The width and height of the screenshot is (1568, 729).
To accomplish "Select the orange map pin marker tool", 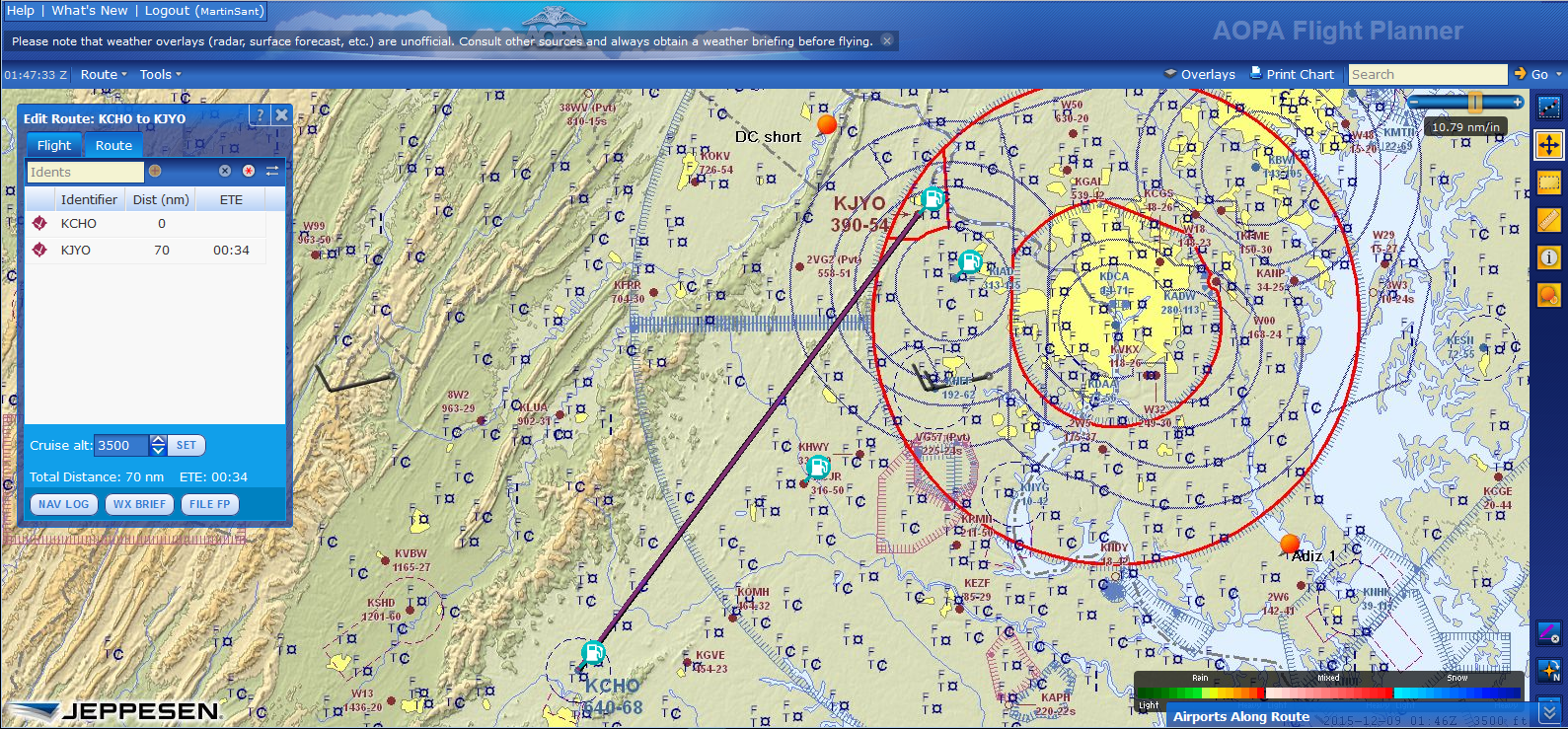I will coord(1548,294).
